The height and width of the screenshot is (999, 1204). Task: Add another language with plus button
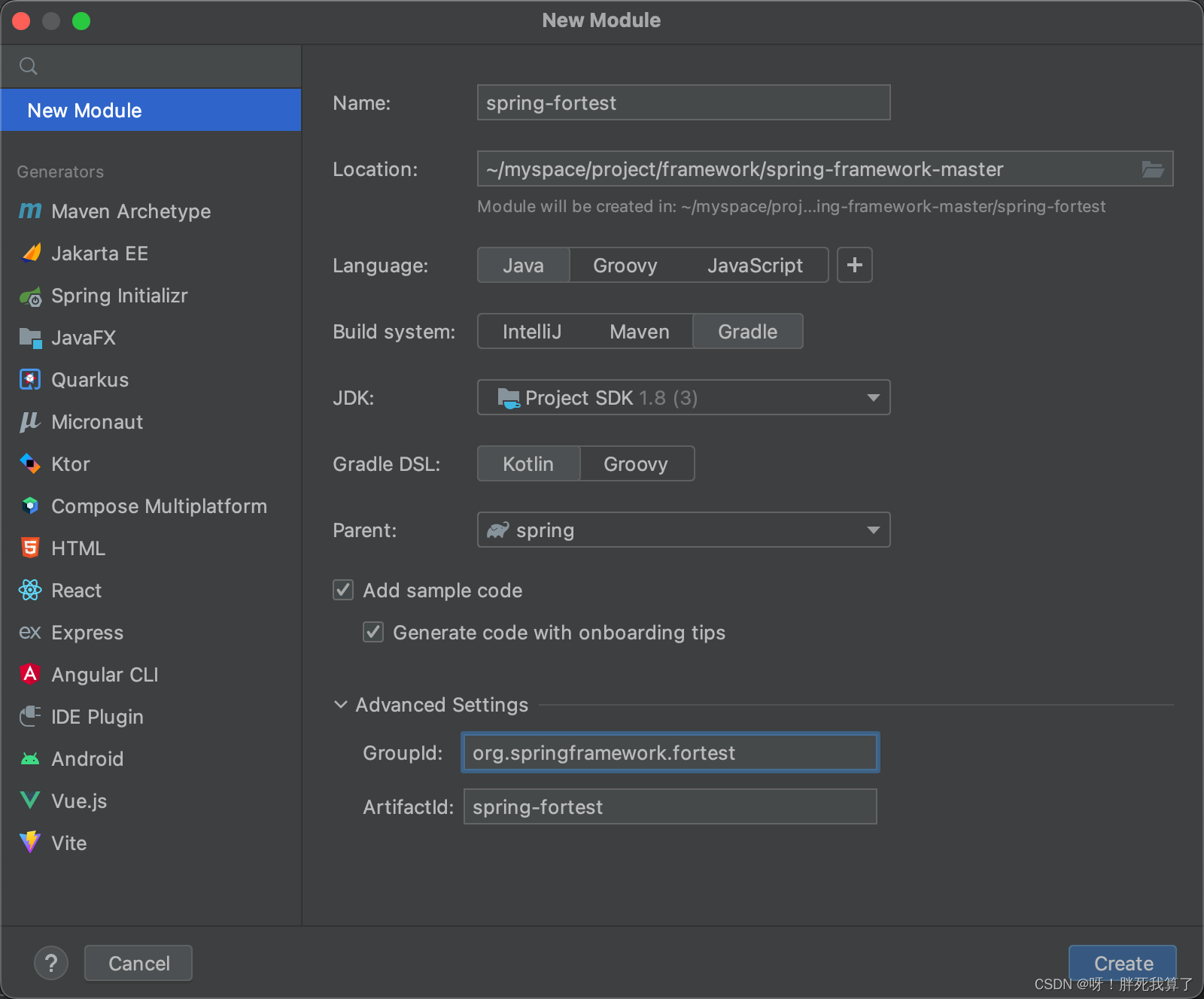pyautogui.click(x=855, y=265)
